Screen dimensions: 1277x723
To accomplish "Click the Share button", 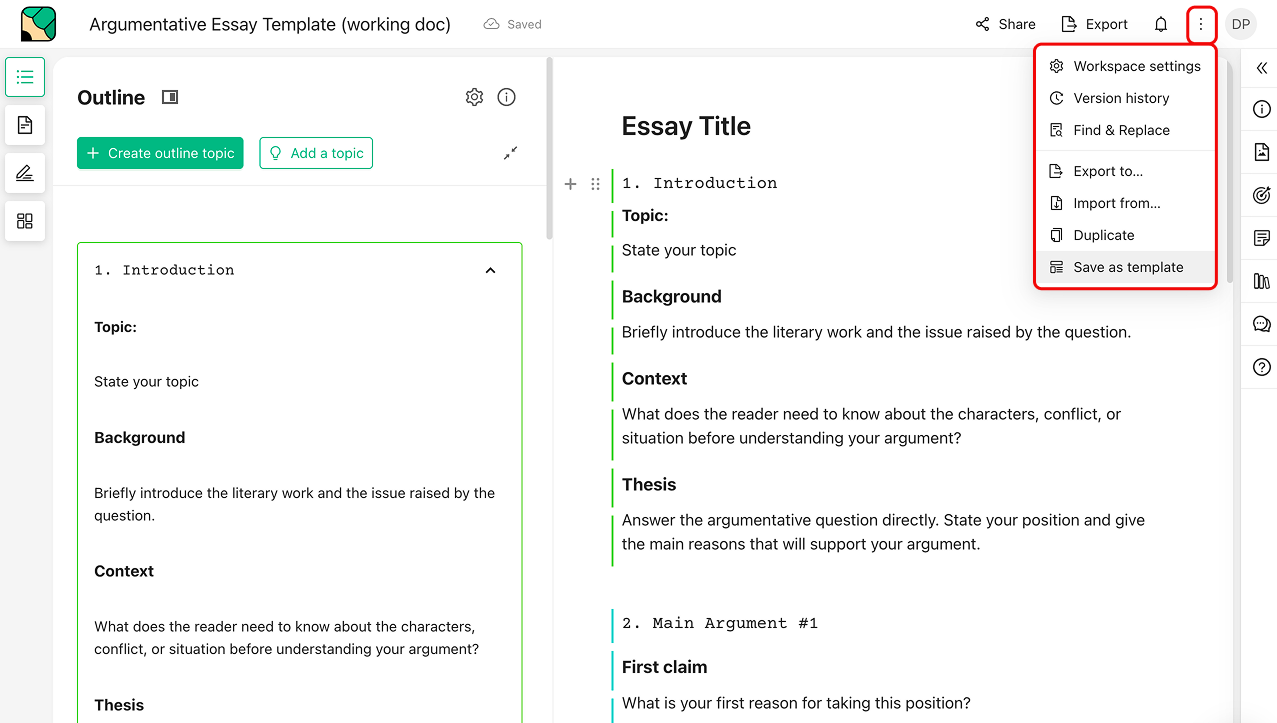I will (x=1005, y=24).
